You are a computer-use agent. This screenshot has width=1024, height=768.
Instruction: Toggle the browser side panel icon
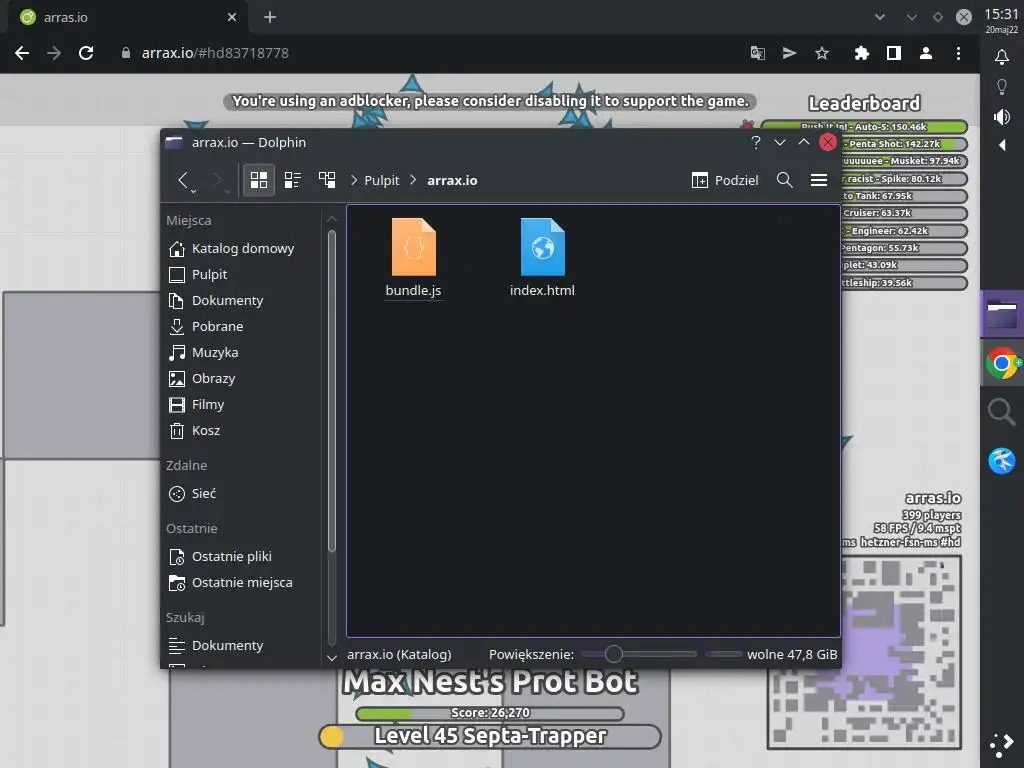click(893, 53)
